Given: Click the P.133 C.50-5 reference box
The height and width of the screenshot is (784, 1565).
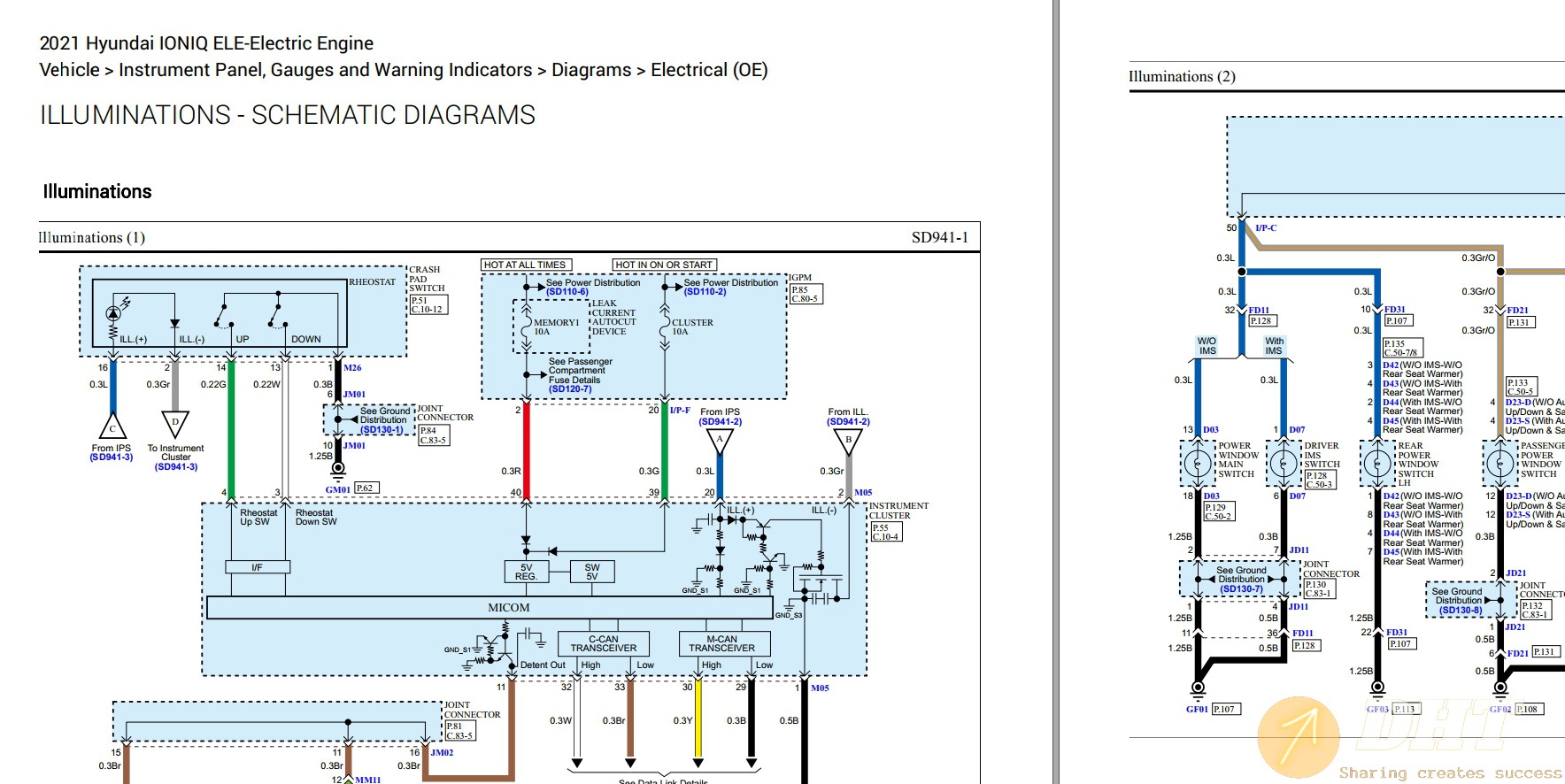Looking at the screenshot, I should (1522, 387).
